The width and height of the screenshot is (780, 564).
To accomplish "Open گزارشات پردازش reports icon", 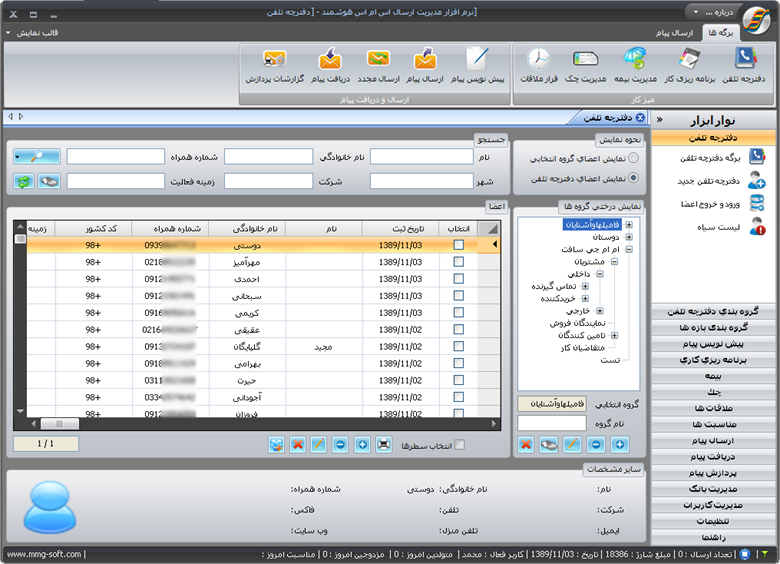I will coord(275,65).
